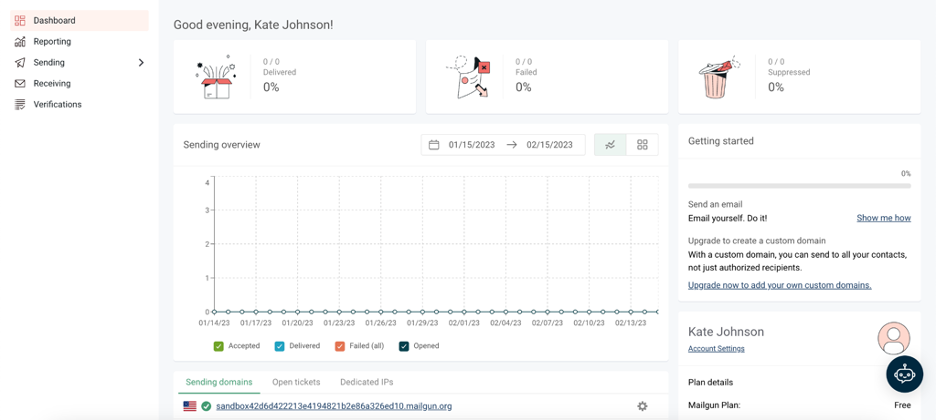Switch to grid view of overview

pos(642,145)
